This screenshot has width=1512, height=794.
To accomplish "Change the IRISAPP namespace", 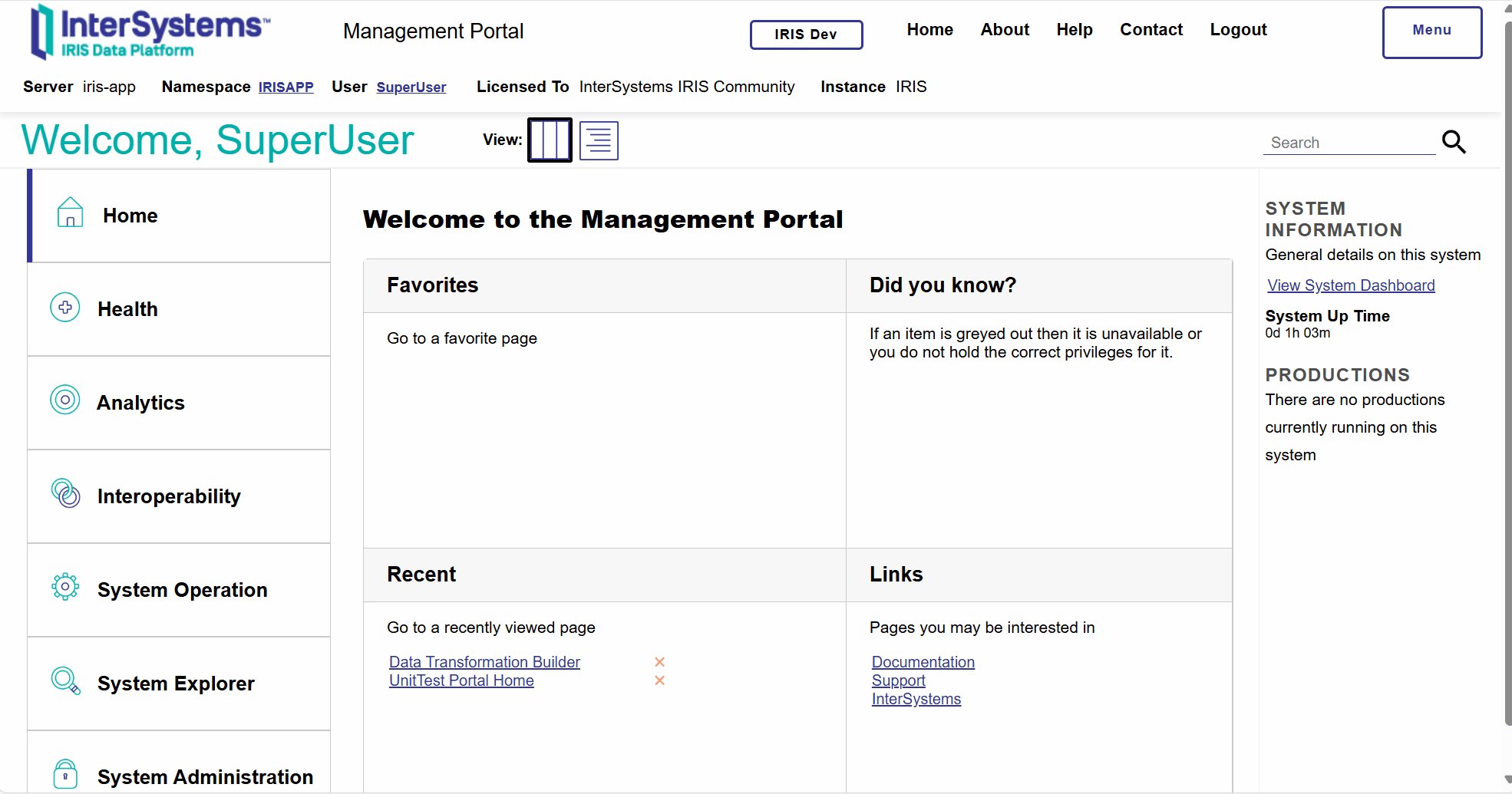I will pos(286,87).
